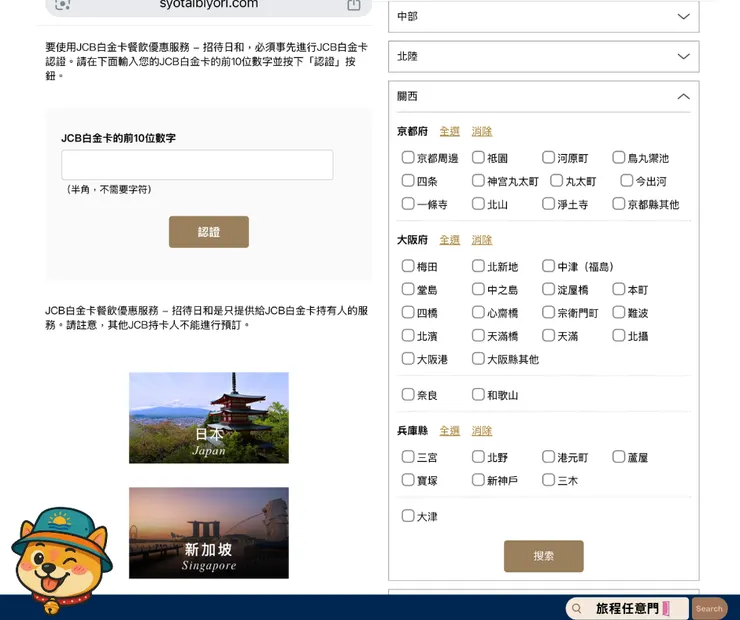Check the 堂島 checkbox
The height and width of the screenshot is (620, 740).
point(408,289)
